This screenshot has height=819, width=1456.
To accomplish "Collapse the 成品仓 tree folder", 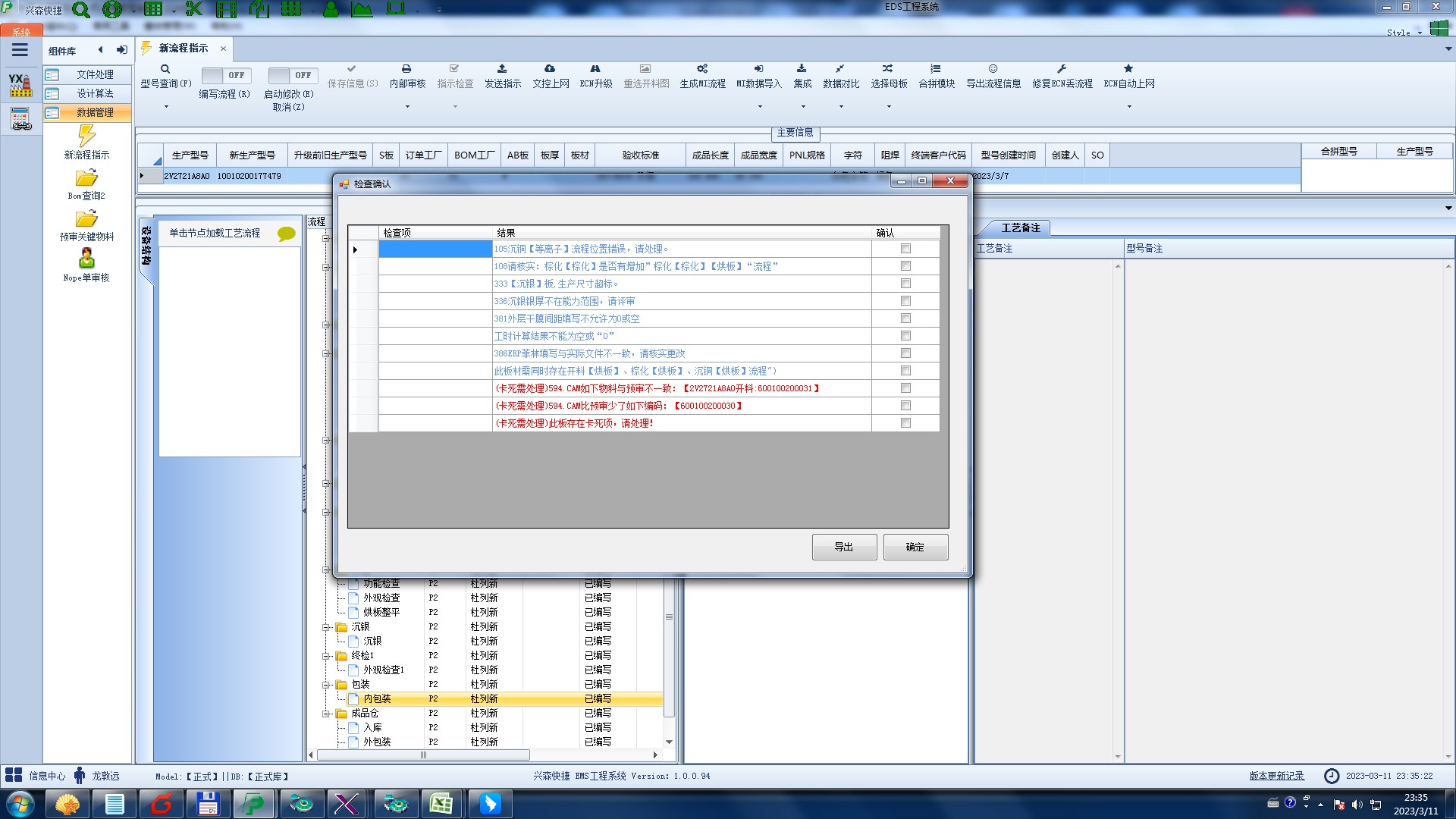I will click(x=326, y=714).
